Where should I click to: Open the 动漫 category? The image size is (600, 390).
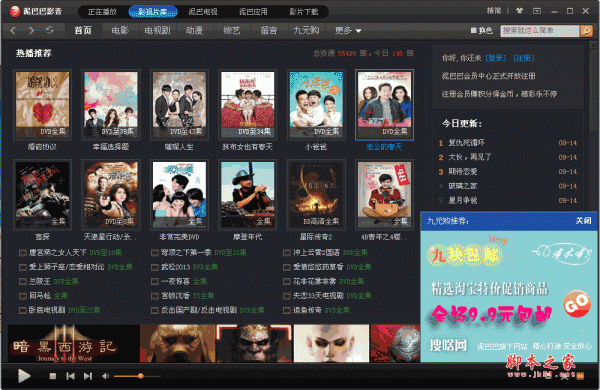194,30
